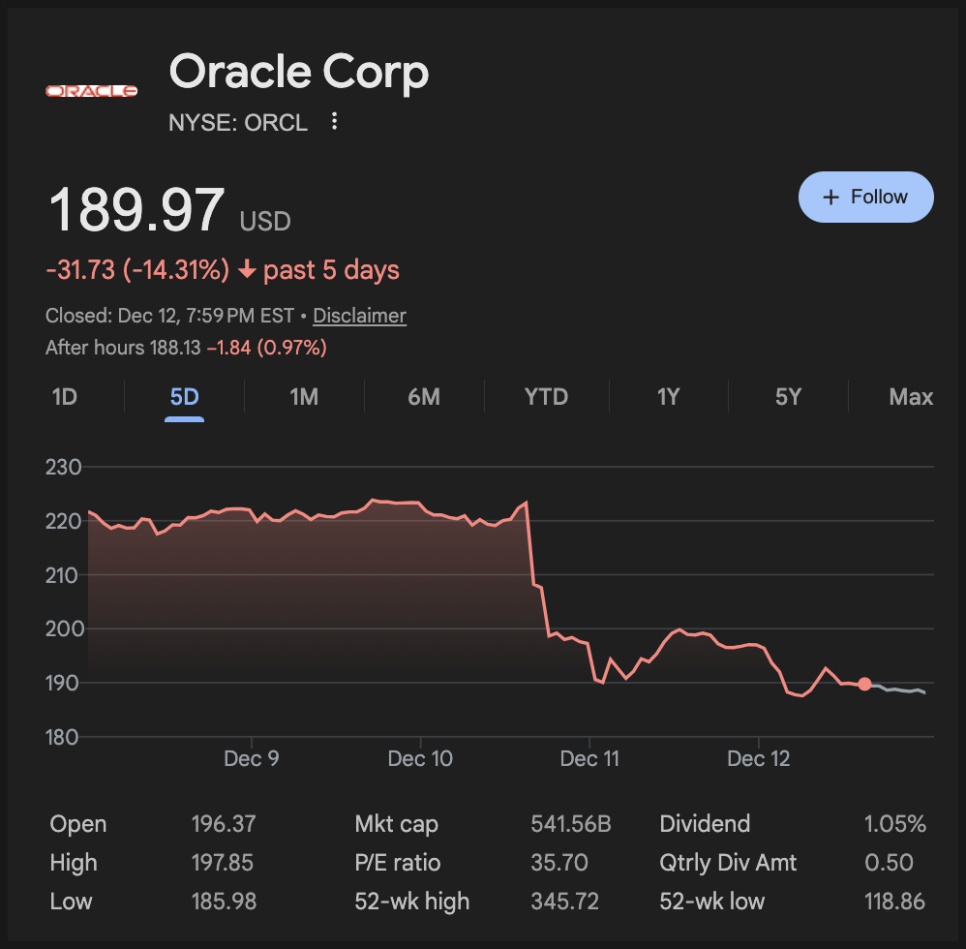Switch to the 1M chart view

pos(304,397)
